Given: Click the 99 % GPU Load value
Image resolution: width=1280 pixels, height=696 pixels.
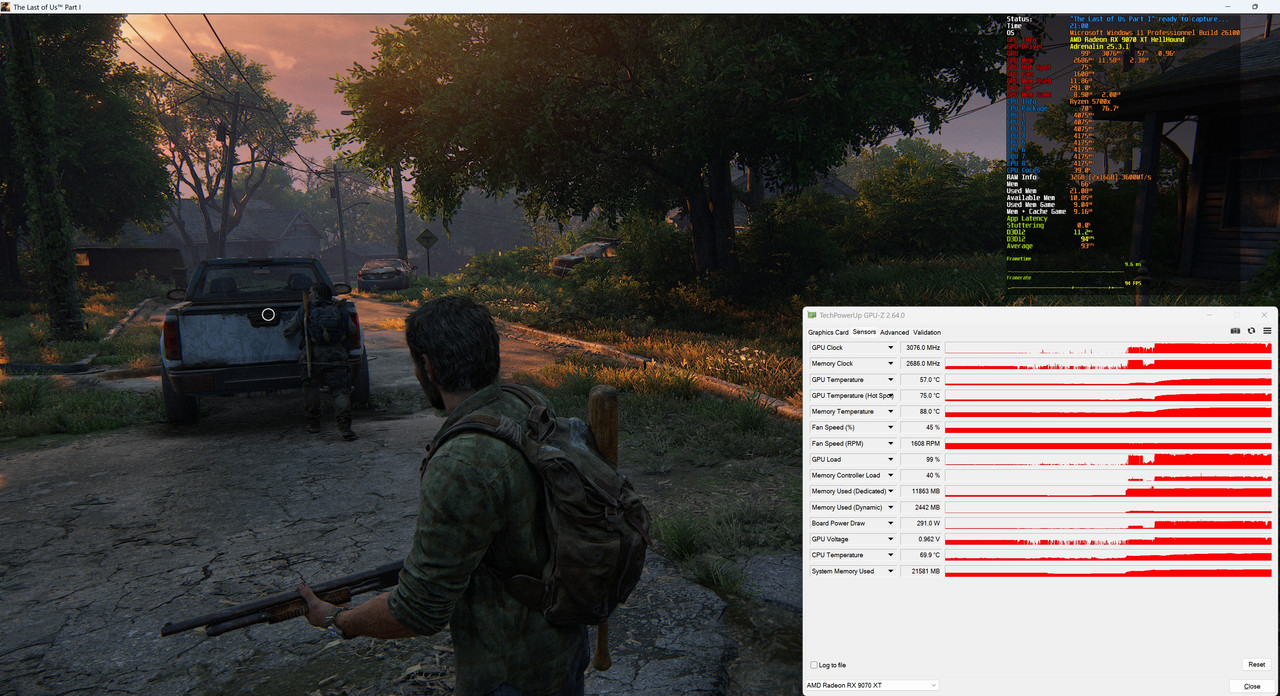Looking at the screenshot, I should coord(921,460).
